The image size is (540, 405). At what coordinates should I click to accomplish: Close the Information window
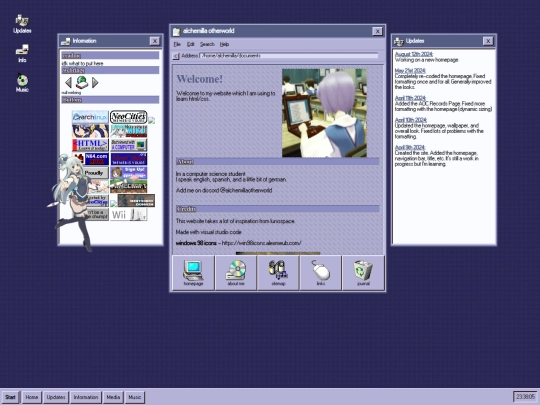(x=155, y=41)
